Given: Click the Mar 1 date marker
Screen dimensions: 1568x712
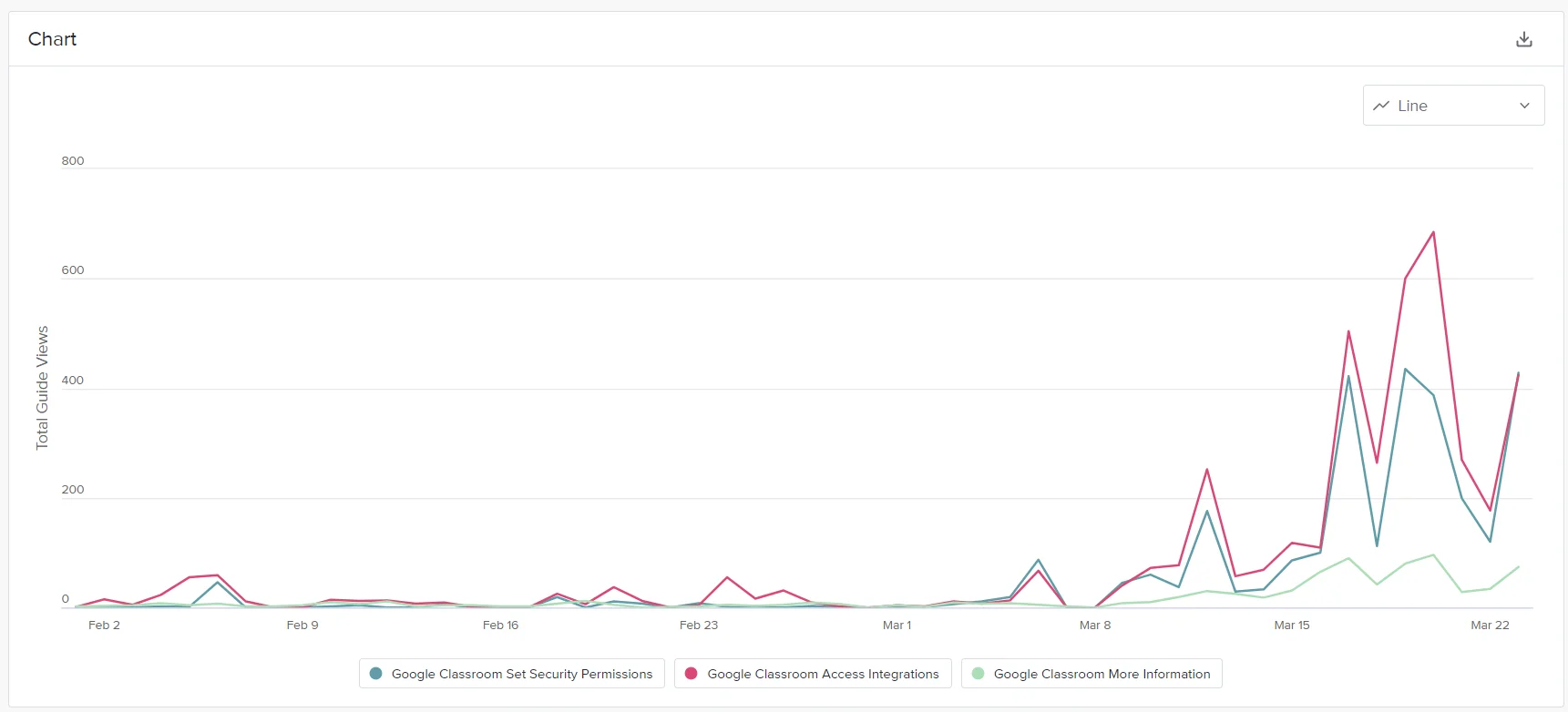Looking at the screenshot, I should pos(897,625).
